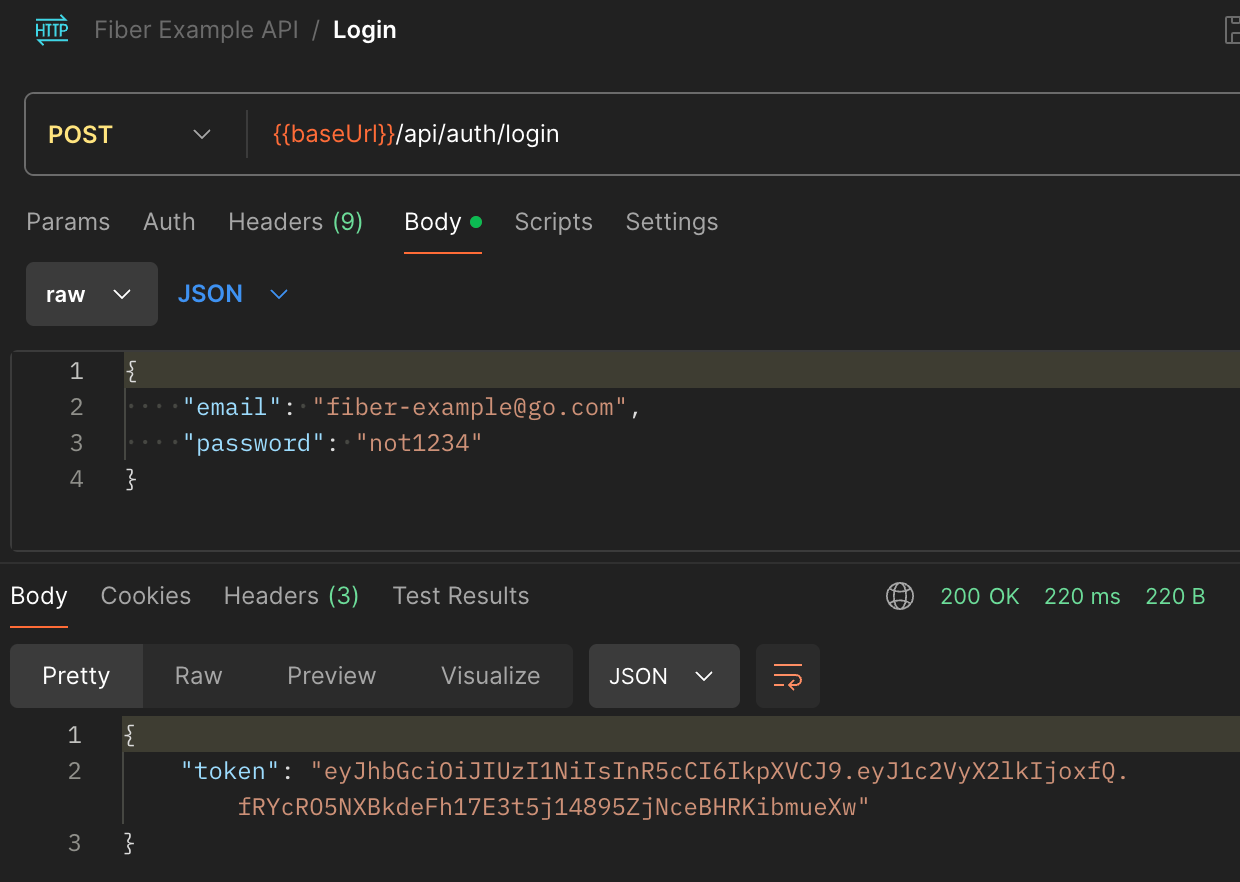Viewport: 1240px width, 882px height.
Task: Open the Auth tab
Action: (x=169, y=222)
